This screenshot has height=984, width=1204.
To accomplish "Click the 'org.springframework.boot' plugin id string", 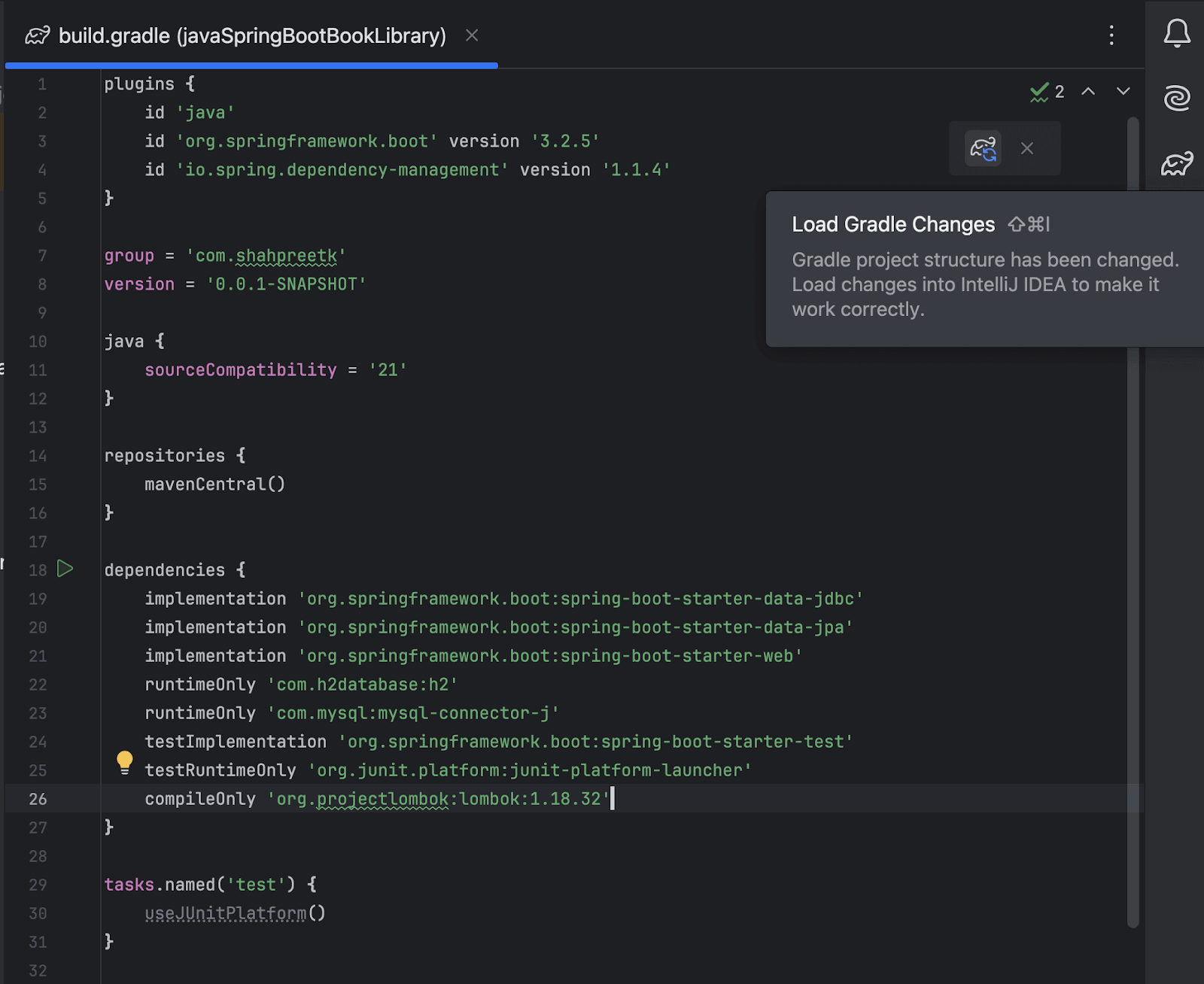I will coord(307,141).
